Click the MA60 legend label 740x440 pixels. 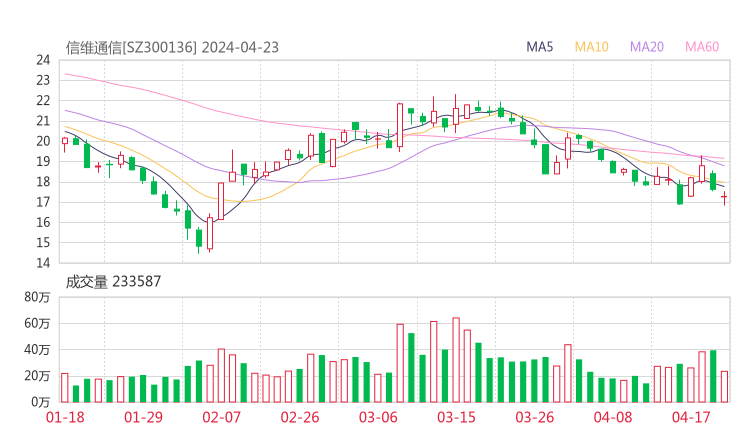702,47
